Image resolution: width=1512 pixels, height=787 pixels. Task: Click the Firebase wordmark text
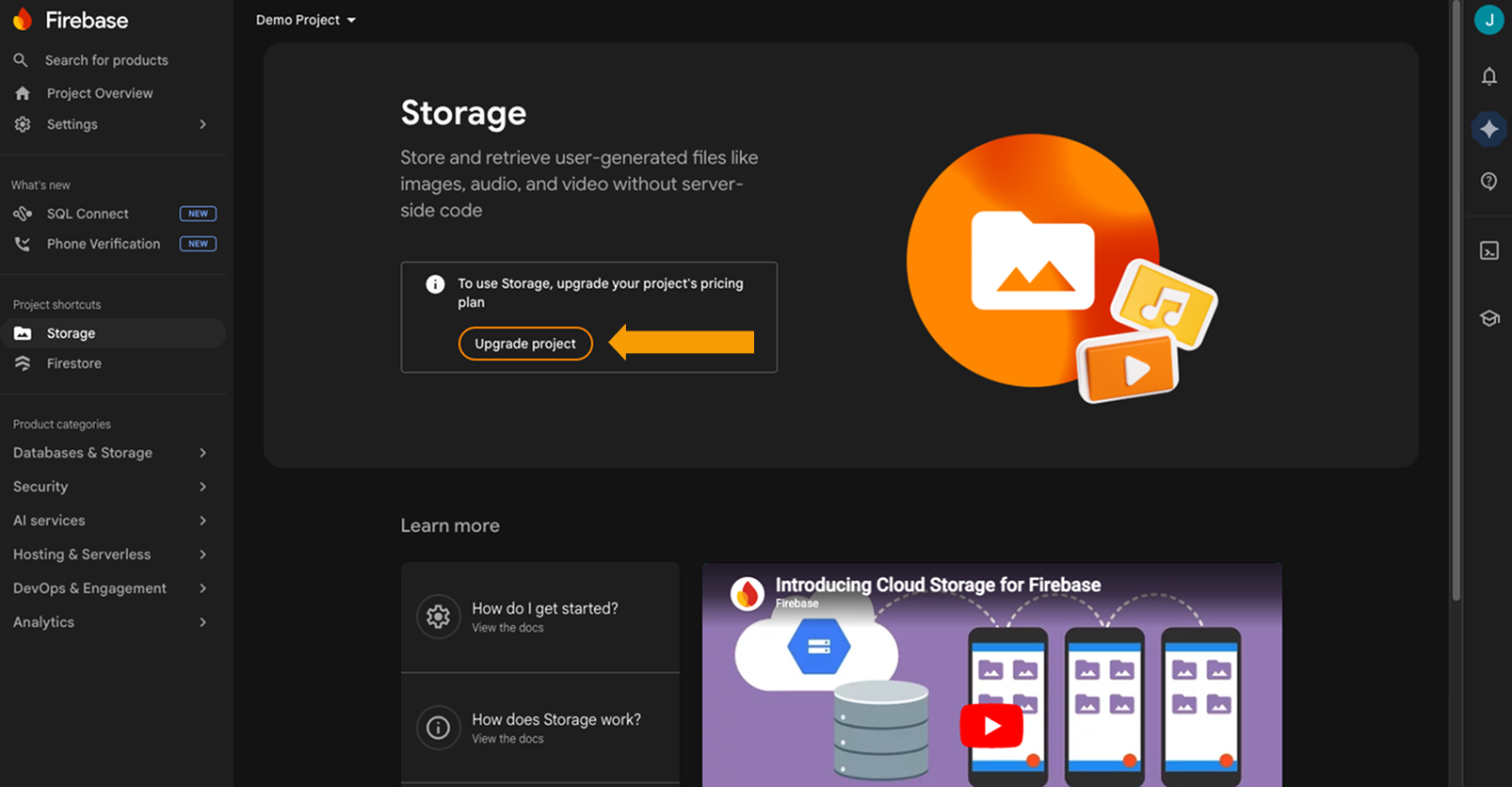[x=87, y=20]
